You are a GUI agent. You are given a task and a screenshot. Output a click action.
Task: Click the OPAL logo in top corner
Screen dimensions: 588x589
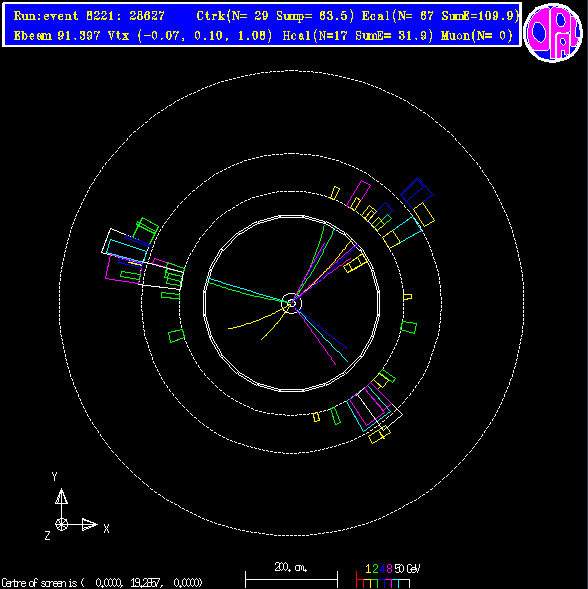(x=553, y=32)
